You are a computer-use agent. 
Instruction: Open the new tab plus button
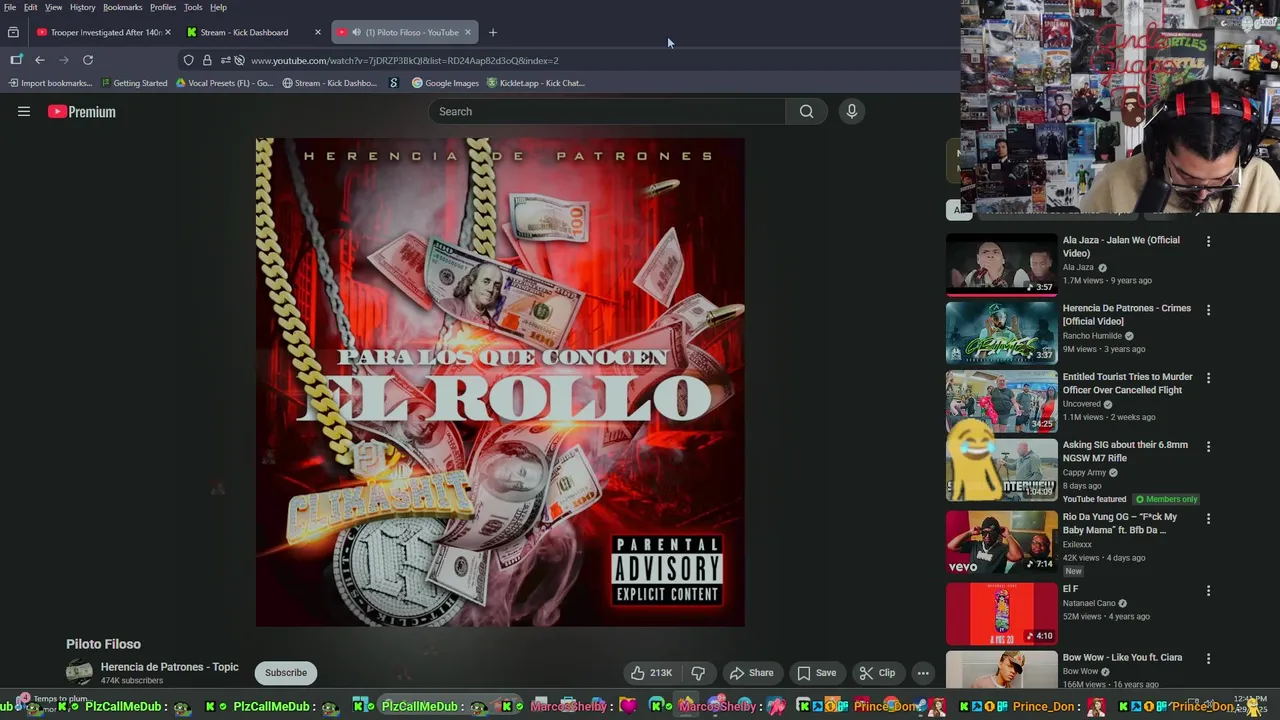[x=492, y=32]
